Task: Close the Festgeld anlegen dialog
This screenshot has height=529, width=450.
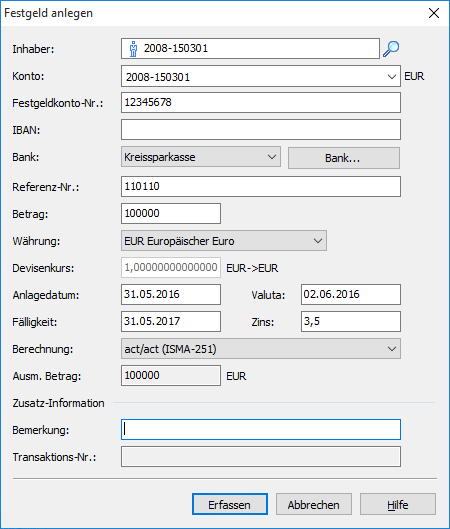Action: 434,13
